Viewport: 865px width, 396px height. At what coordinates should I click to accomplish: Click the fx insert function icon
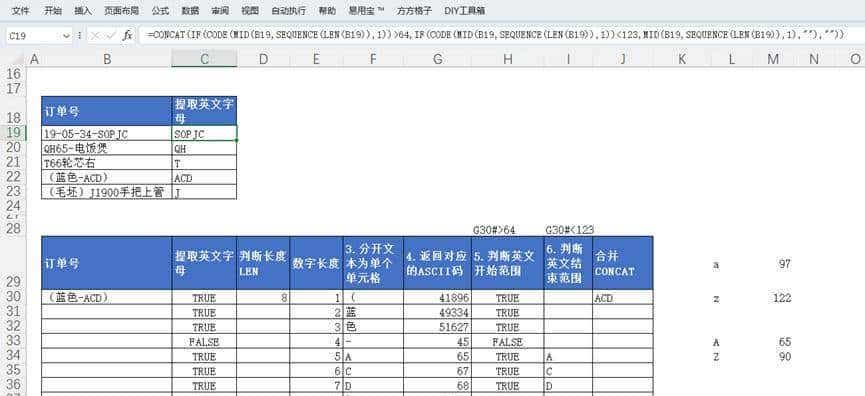coord(127,36)
